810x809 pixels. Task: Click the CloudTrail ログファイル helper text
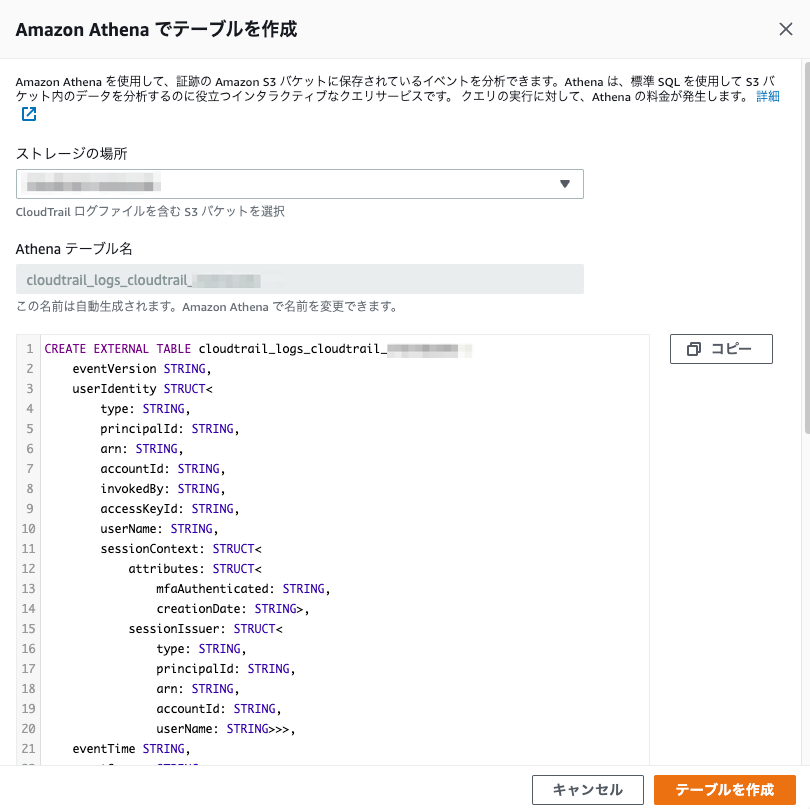(x=150, y=211)
